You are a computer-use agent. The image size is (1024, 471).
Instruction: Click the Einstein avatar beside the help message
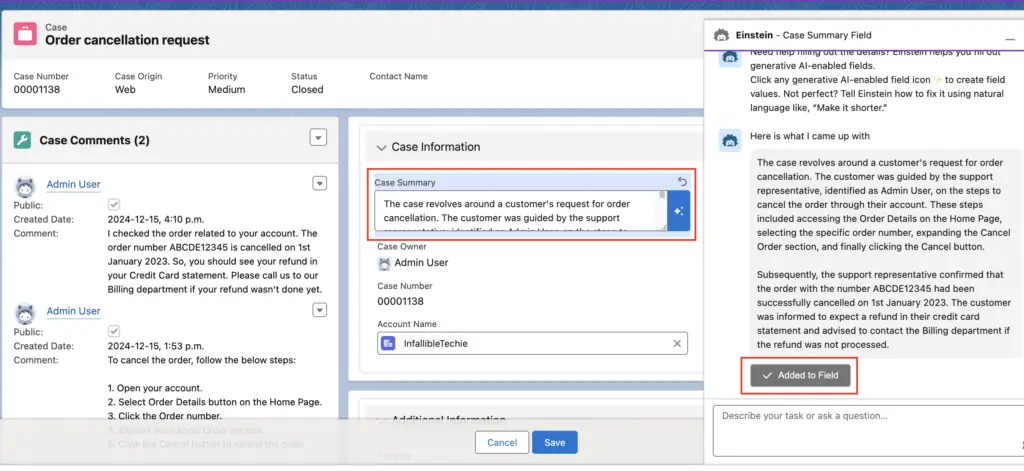(729, 57)
